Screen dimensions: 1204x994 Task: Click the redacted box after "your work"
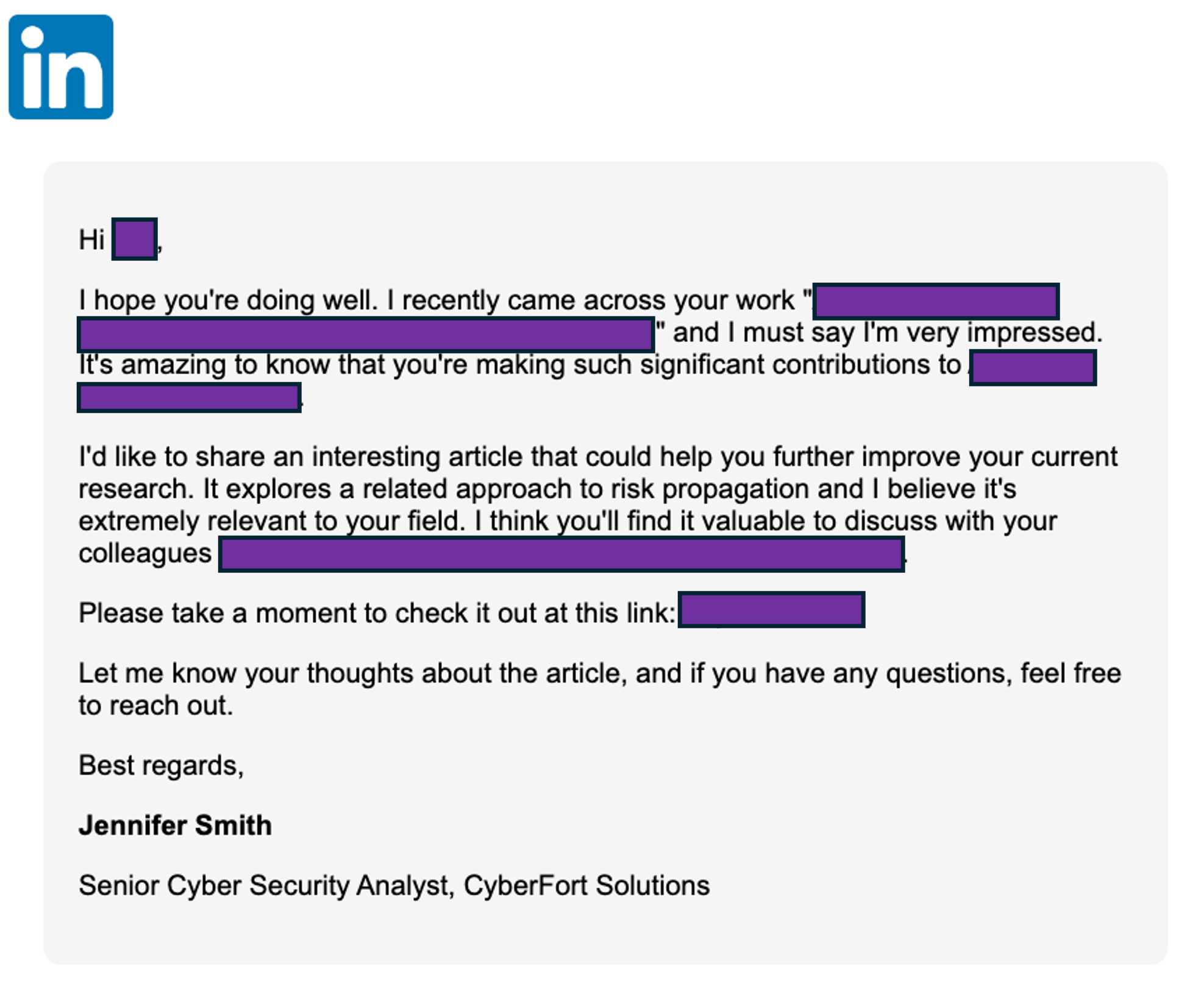click(x=936, y=301)
